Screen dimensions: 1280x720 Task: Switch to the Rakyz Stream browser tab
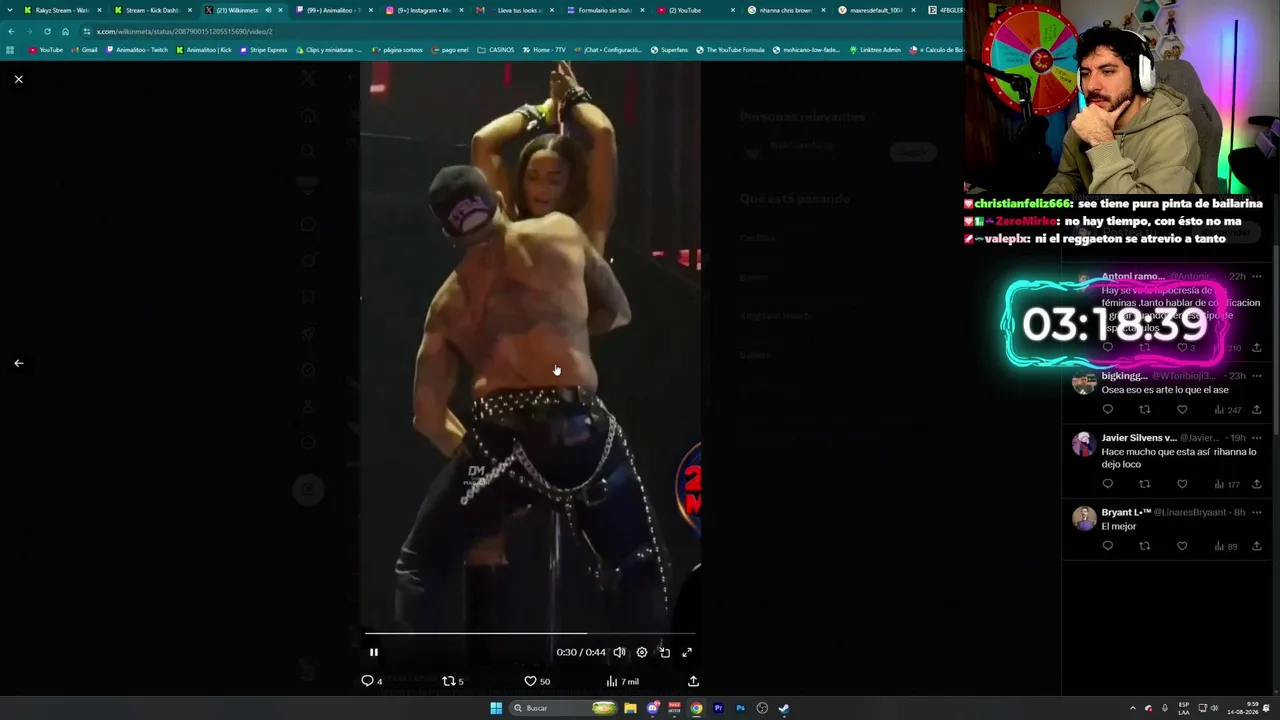[x=62, y=10]
